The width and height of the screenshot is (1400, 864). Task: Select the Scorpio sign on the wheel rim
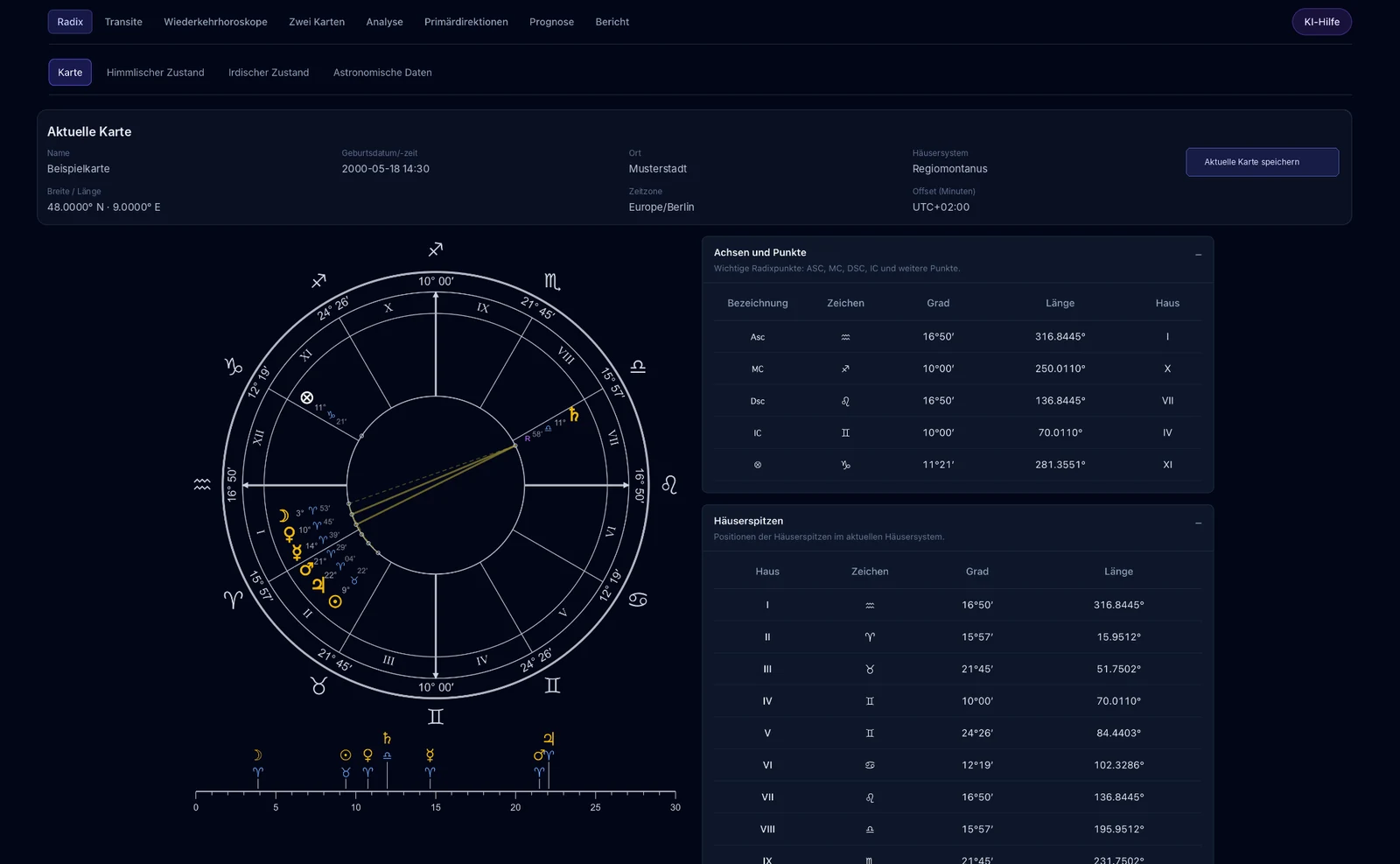552,281
